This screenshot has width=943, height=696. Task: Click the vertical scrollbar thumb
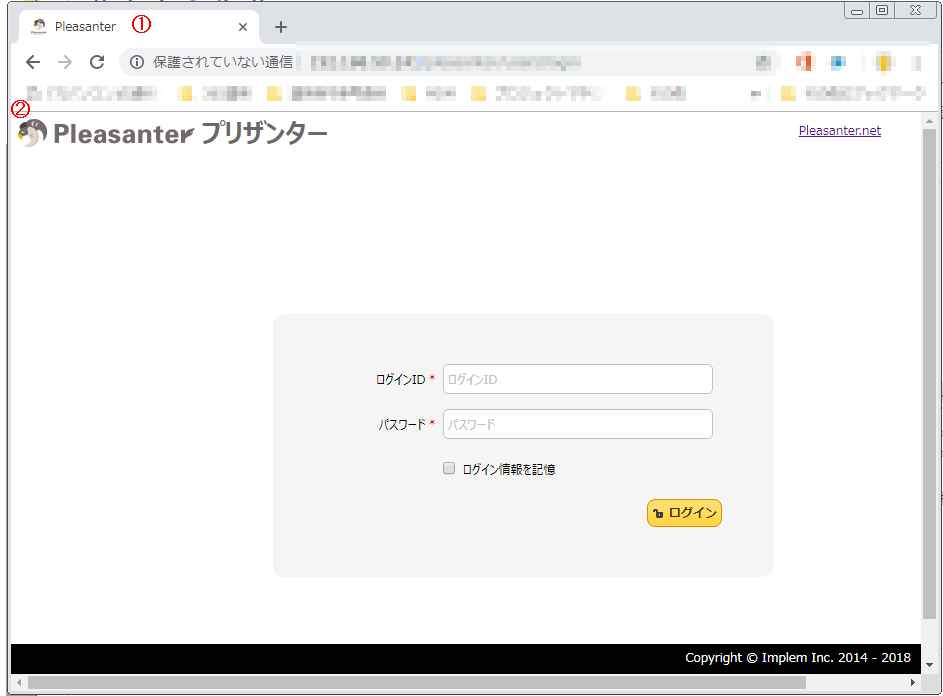[x=929, y=373]
